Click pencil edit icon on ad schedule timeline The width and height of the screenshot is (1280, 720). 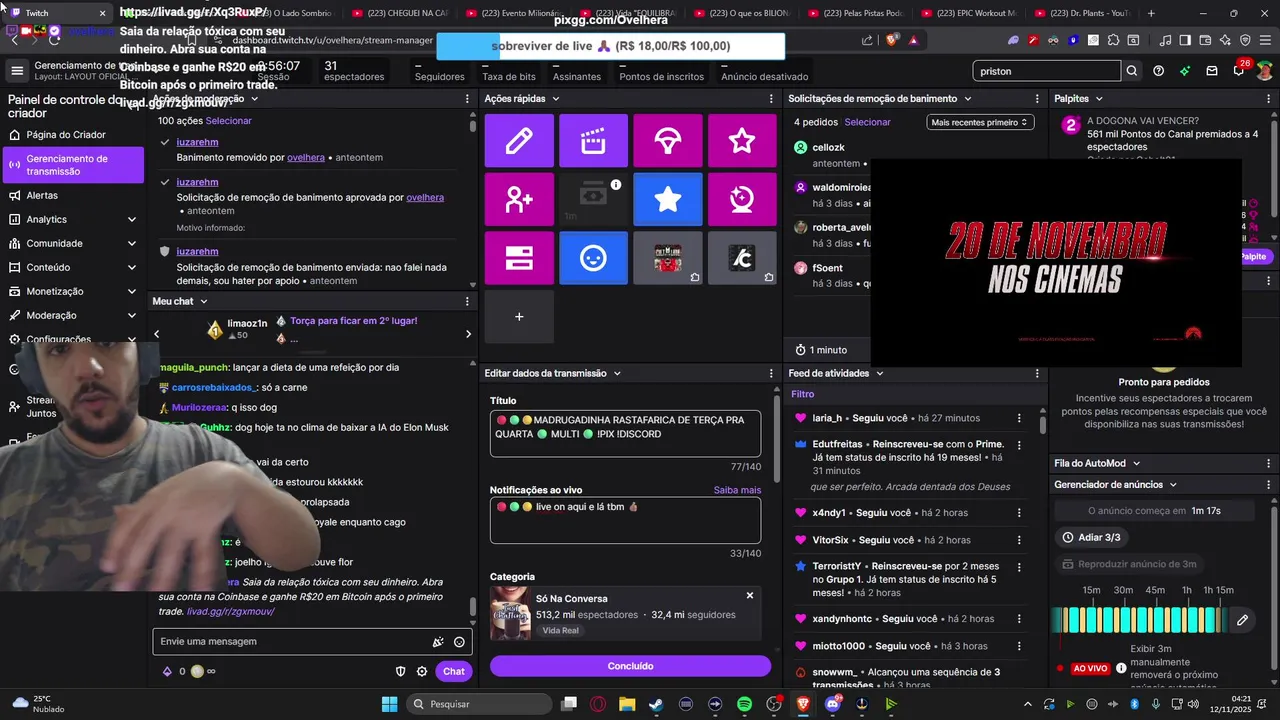(x=1242, y=620)
